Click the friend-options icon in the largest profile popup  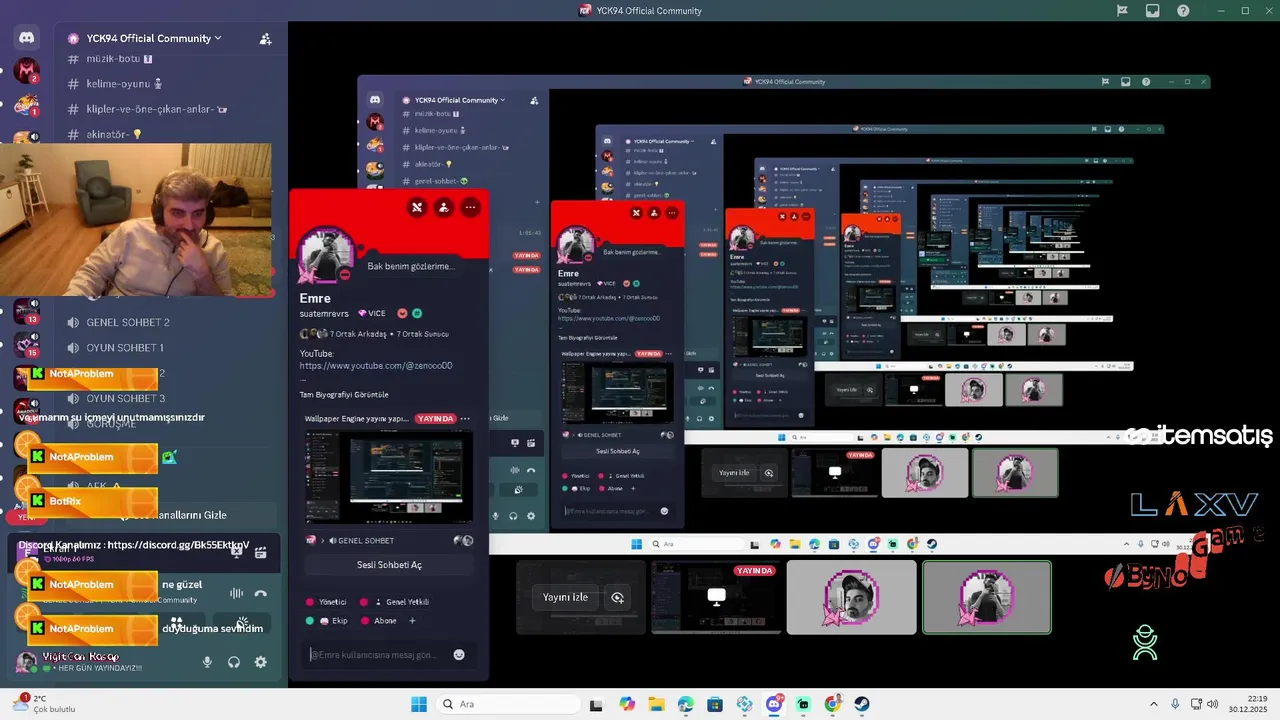(443, 207)
